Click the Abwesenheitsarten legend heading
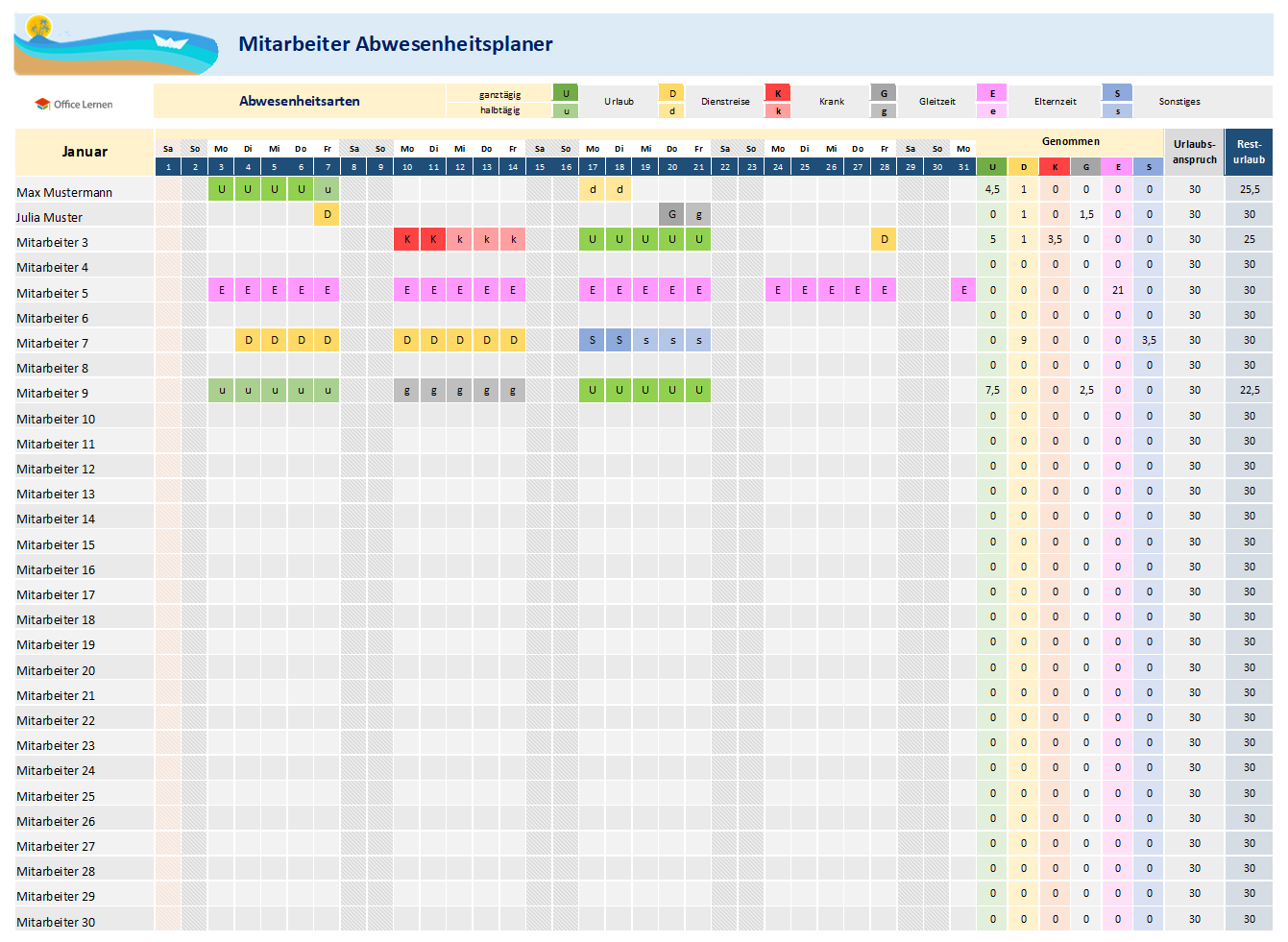The width and height of the screenshot is (1288, 942). coord(300,101)
